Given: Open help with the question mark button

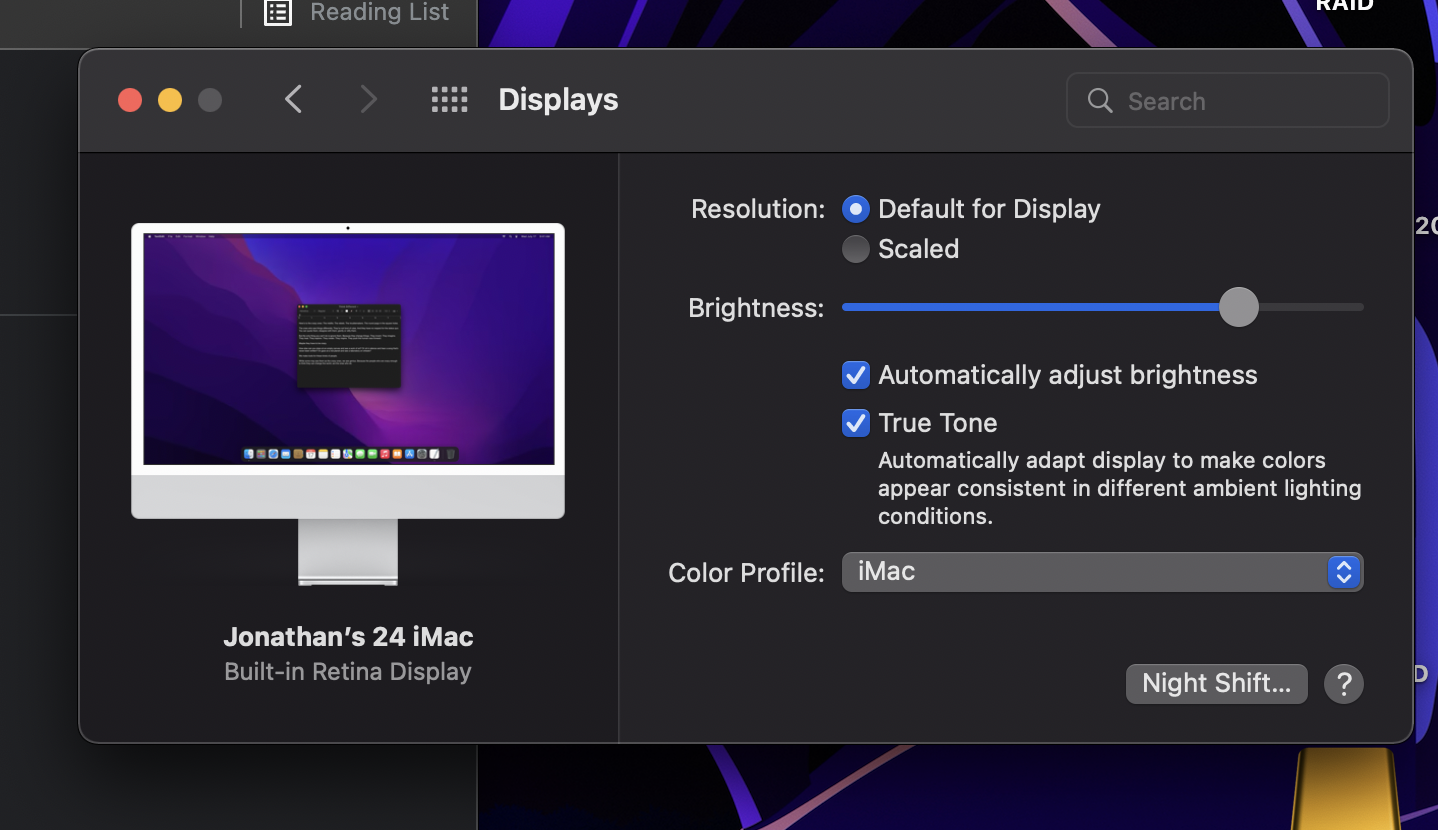Looking at the screenshot, I should (1344, 684).
